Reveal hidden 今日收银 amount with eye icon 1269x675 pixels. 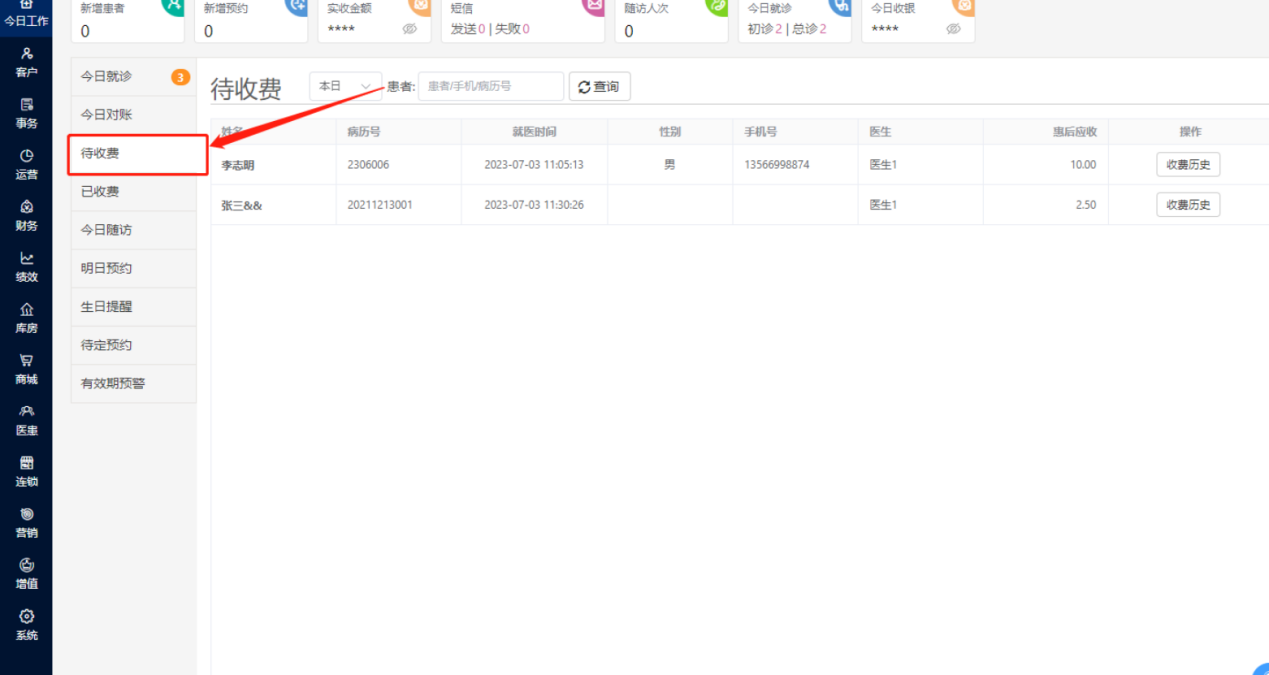tap(953, 29)
